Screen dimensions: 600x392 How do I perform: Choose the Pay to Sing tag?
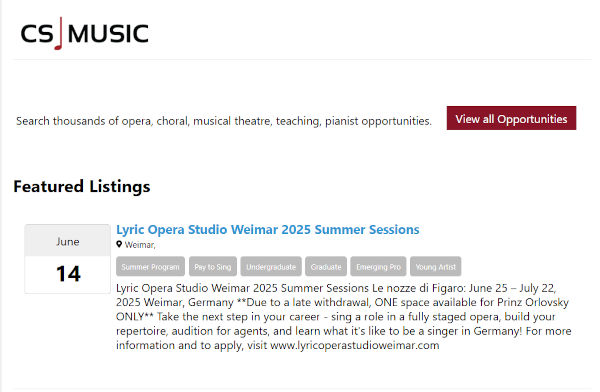click(213, 266)
